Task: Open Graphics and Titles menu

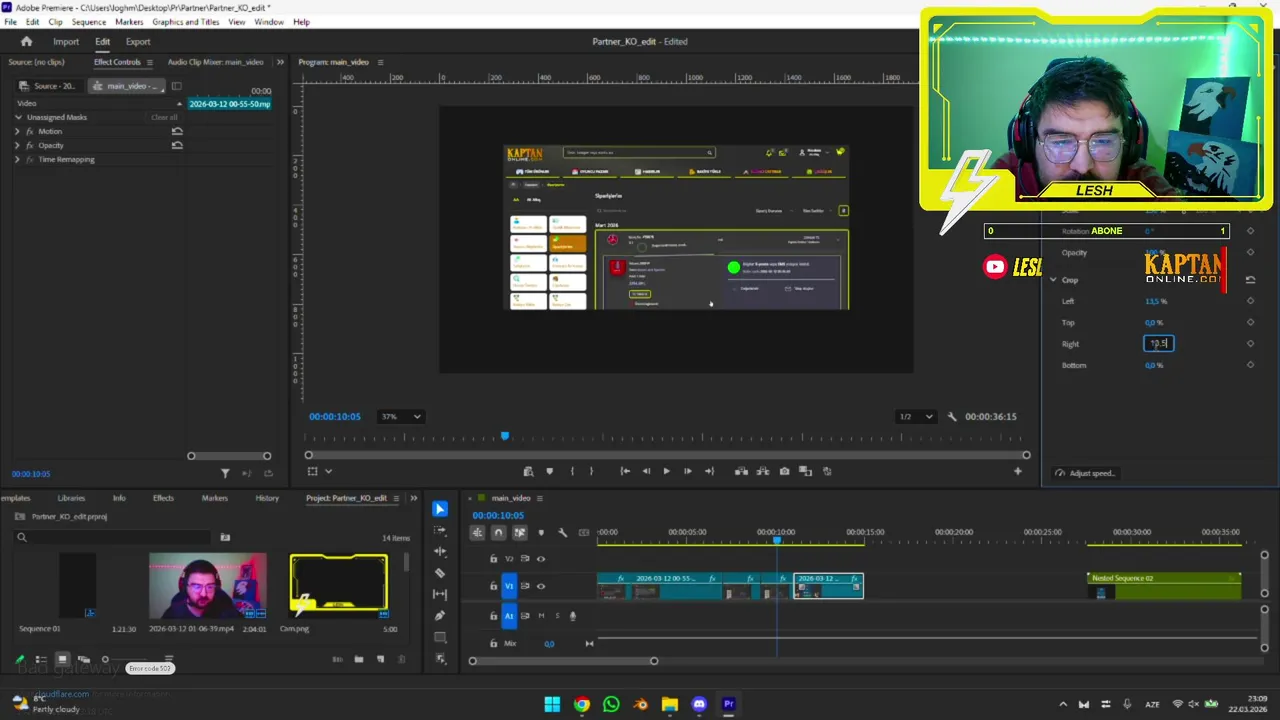Action: 186,22
